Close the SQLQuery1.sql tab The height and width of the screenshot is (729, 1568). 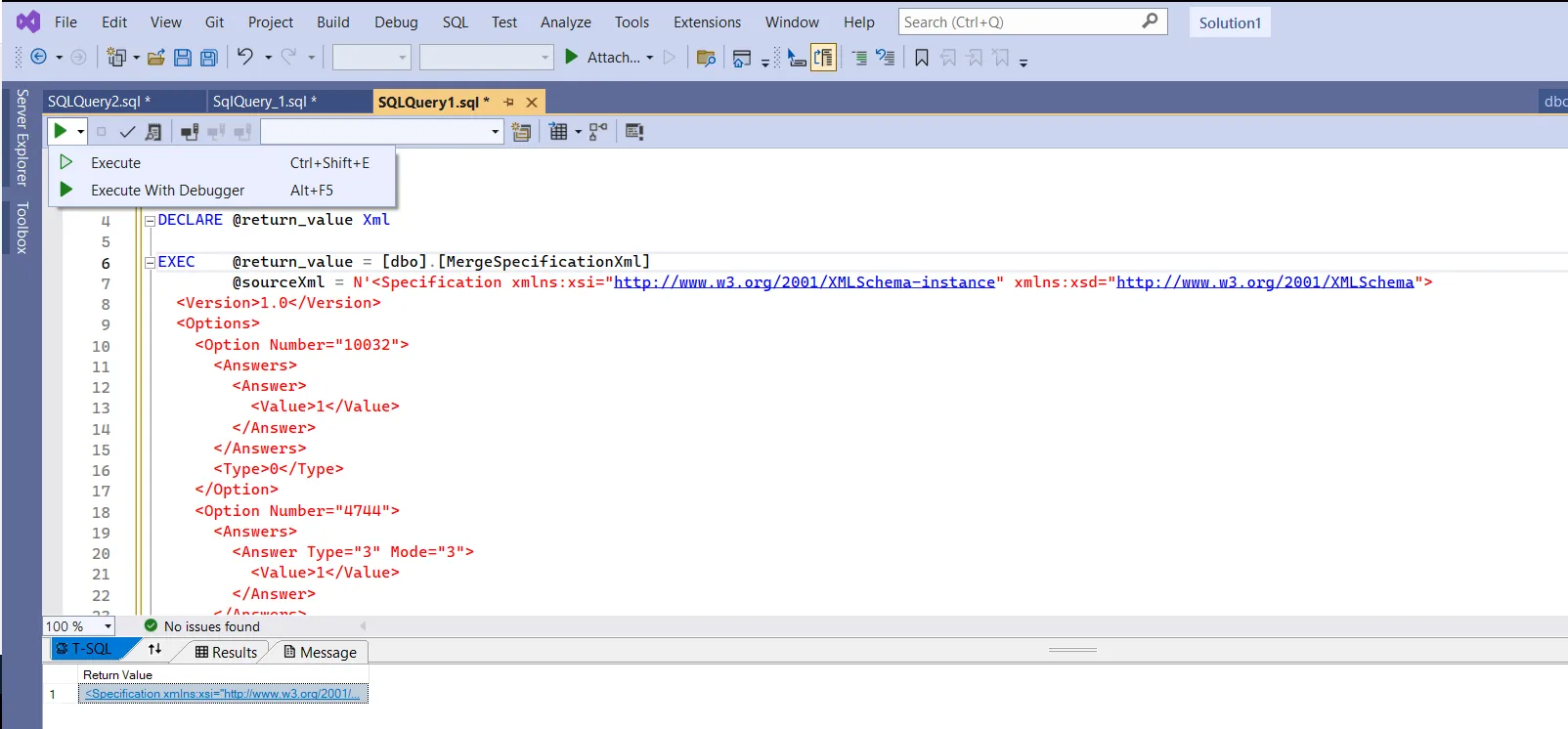[532, 102]
